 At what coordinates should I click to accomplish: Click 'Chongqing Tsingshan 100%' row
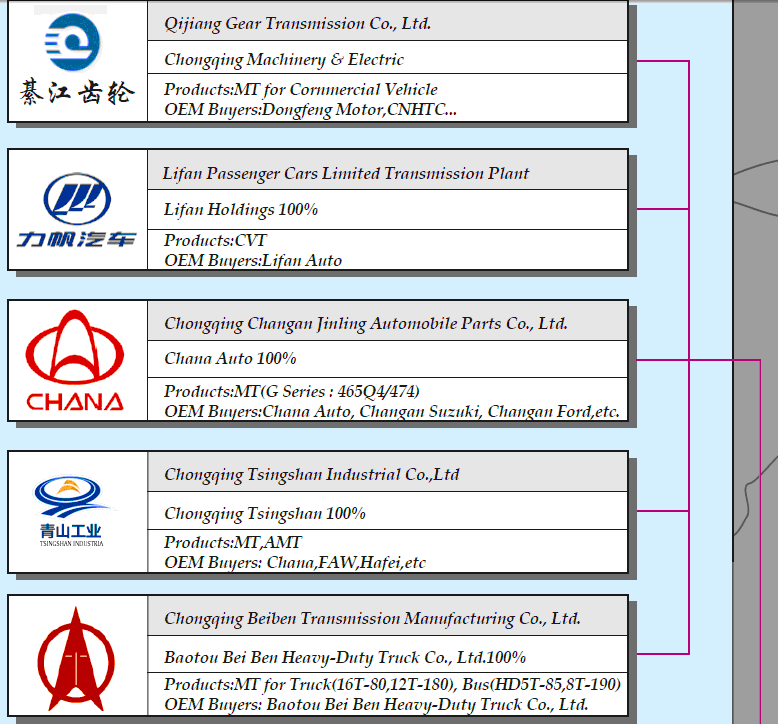[387, 511]
